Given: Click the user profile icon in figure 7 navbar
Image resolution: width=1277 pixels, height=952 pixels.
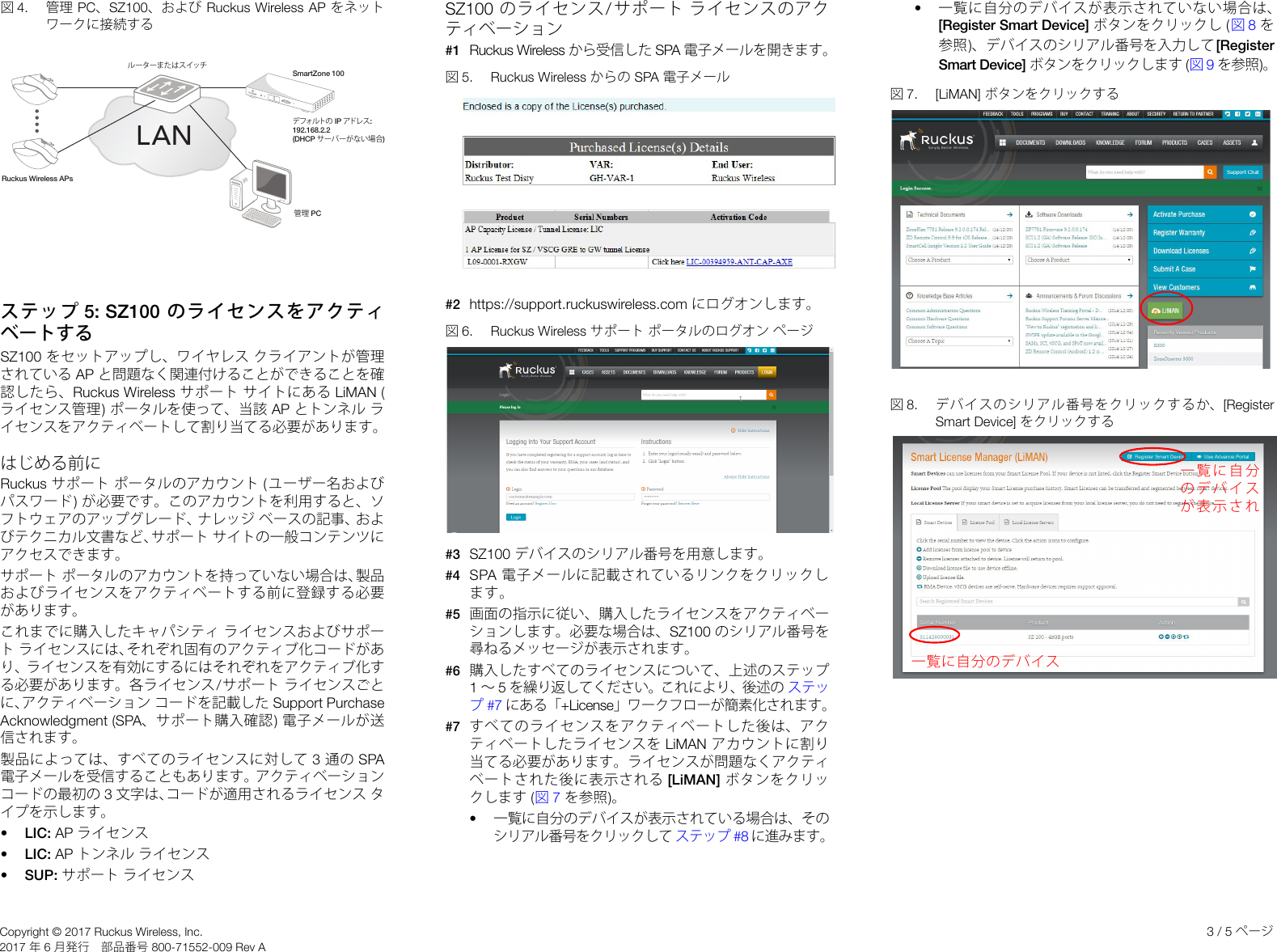Looking at the screenshot, I should 1254,142.
